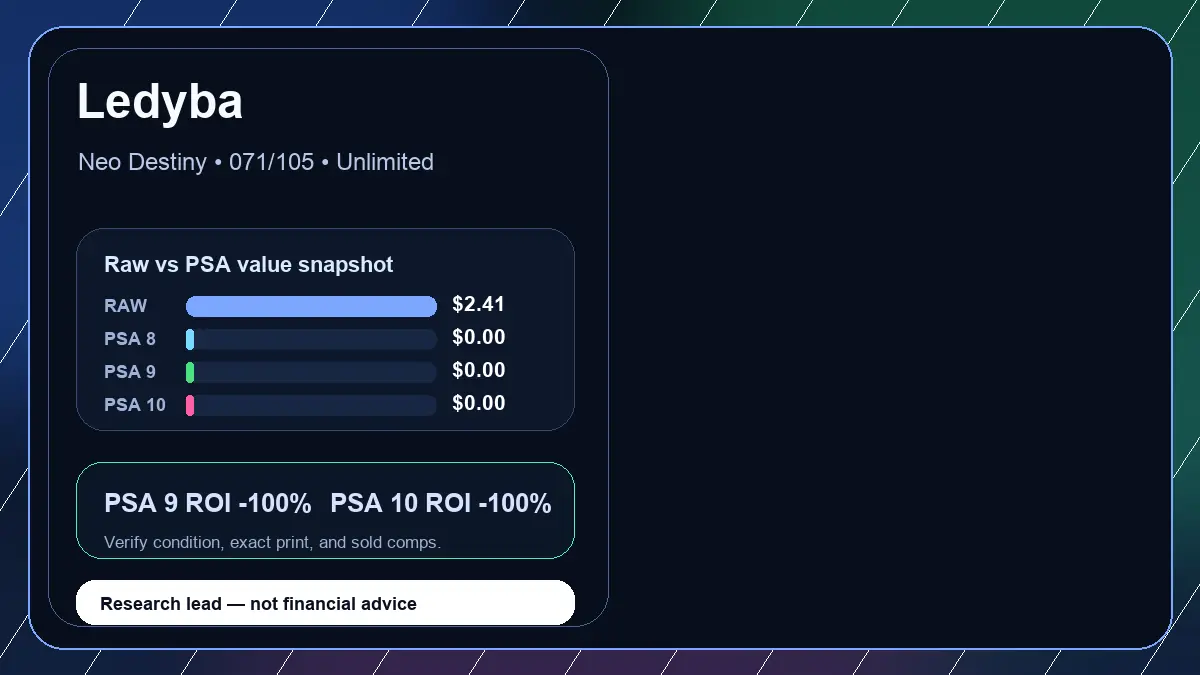Image resolution: width=1200 pixels, height=675 pixels.
Task: Click the PSA 9 row label
Action: [x=130, y=372]
